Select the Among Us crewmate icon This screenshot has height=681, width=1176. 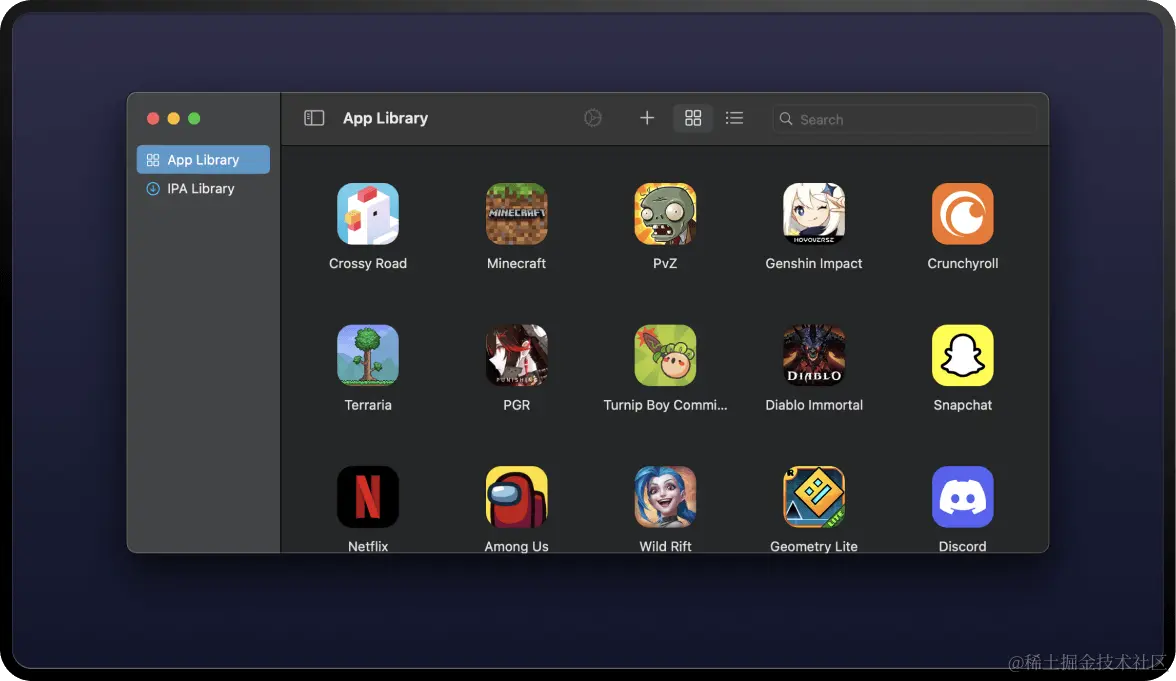tap(516, 496)
